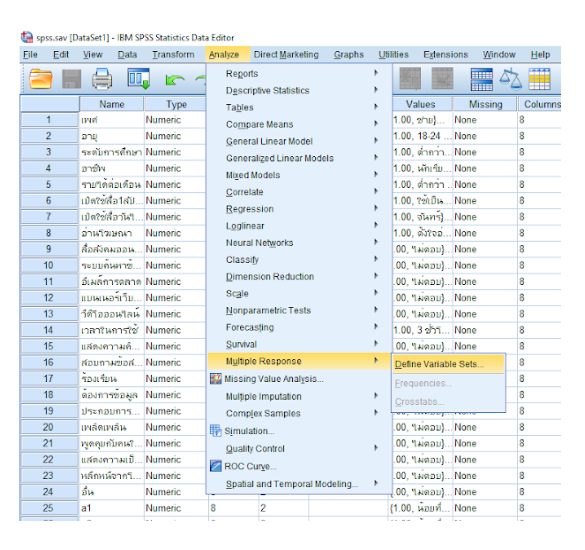585x550 pixels.
Task: Expand the Descriptive Statistics submenu
Action: point(299,90)
